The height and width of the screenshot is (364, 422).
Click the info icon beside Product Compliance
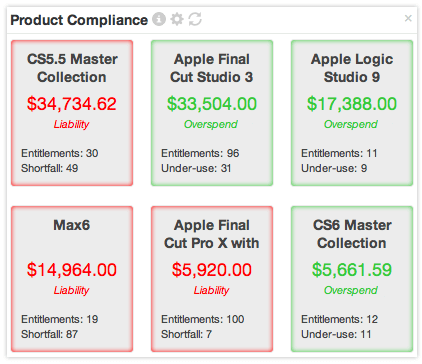tap(159, 19)
